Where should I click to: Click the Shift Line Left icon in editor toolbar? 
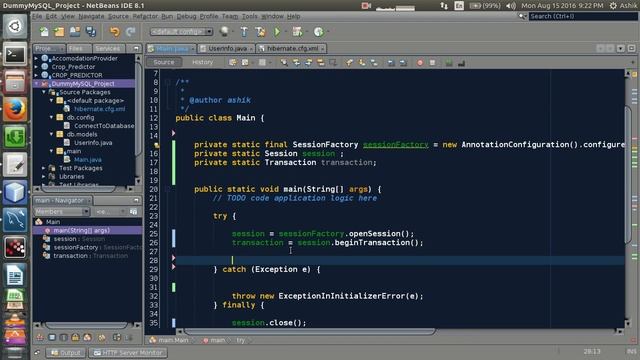[391, 62]
